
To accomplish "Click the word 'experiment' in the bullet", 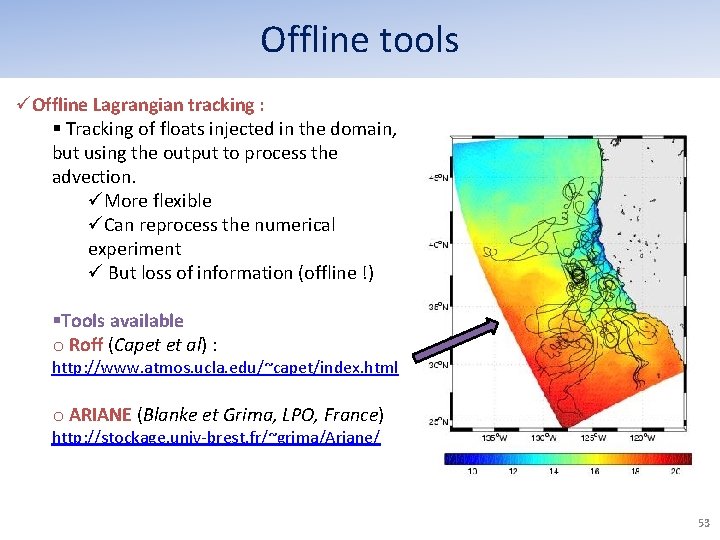I will (x=135, y=249).
